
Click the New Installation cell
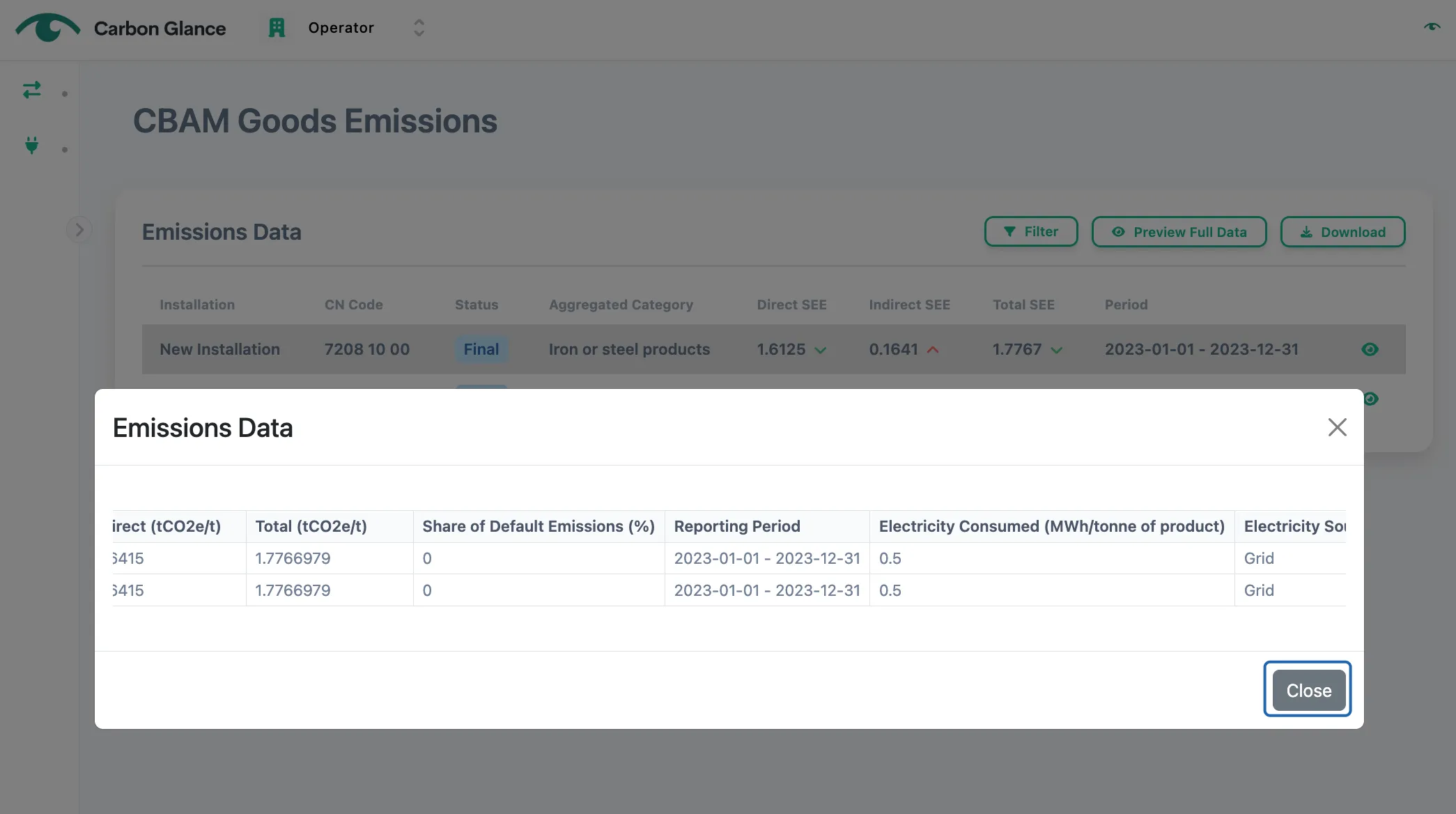[219, 349]
